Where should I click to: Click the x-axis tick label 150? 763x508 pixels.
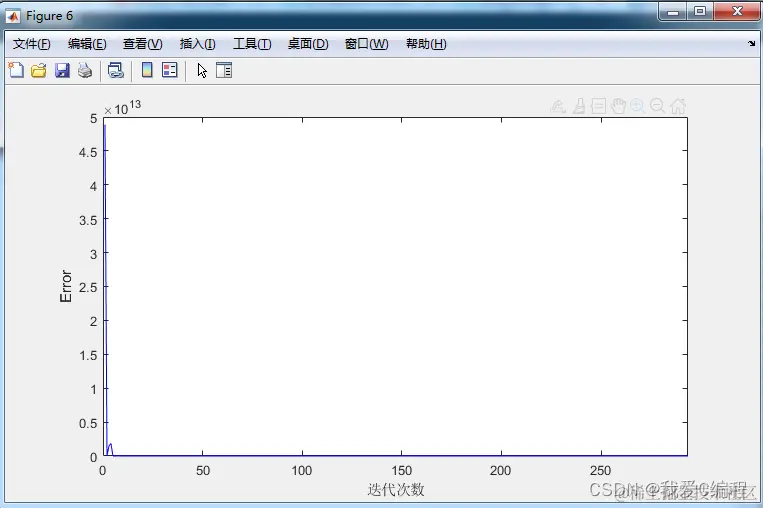pos(401,471)
